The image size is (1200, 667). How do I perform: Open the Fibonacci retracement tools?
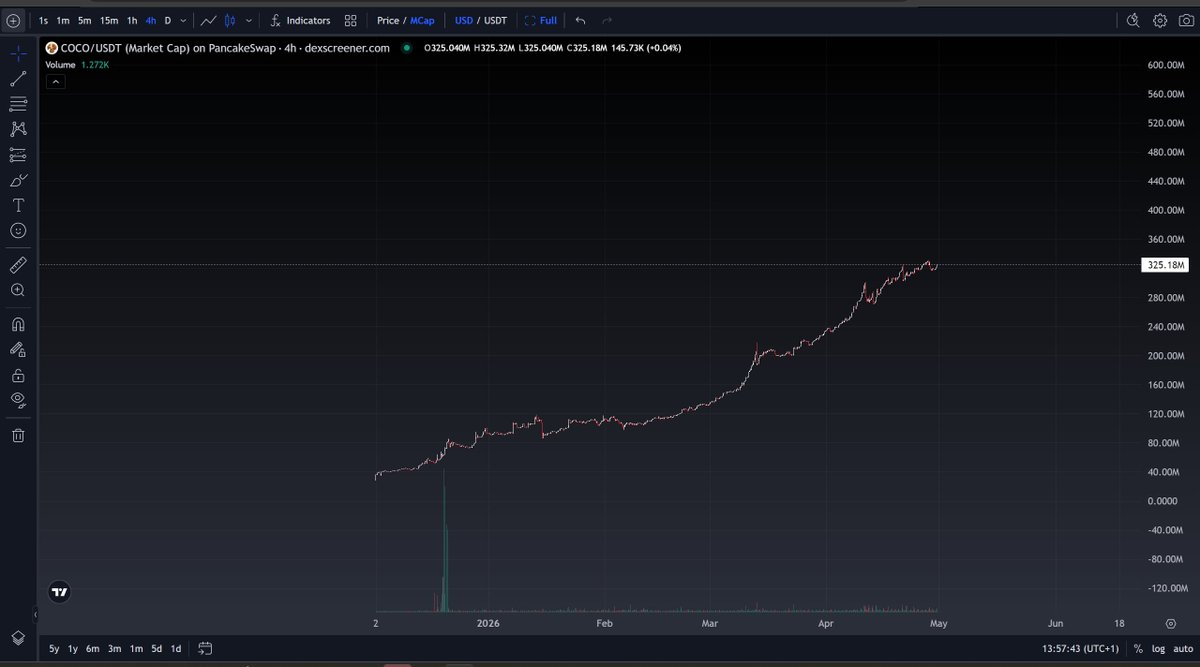click(18, 104)
